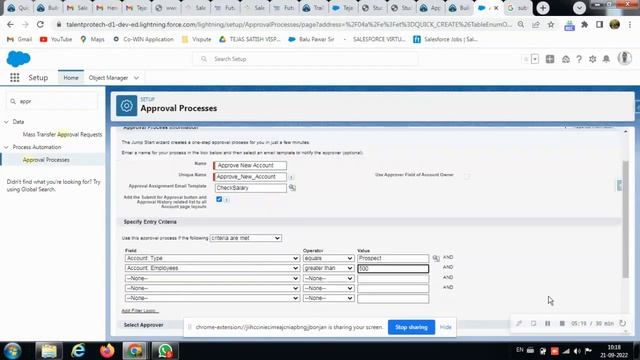Expand the Object Manager chevron menu

136,78
